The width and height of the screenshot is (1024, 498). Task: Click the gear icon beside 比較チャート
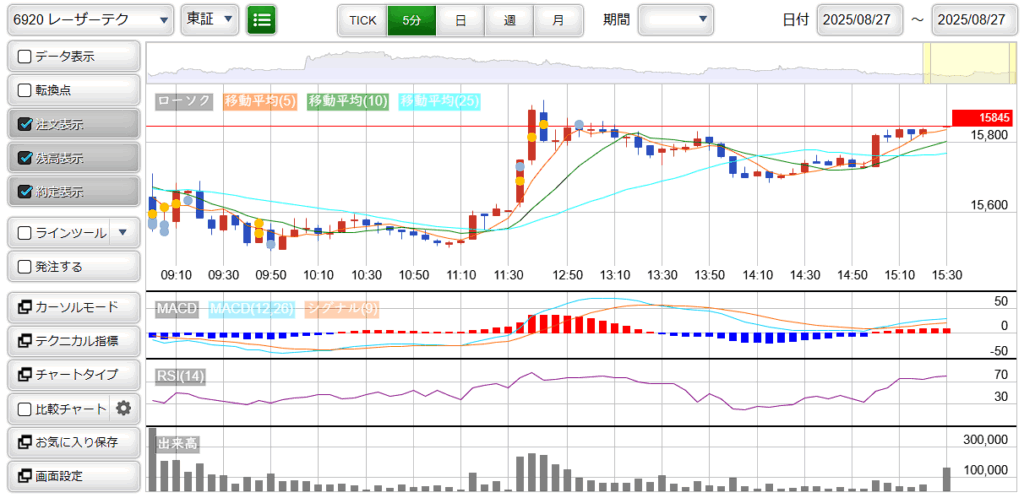pos(123,409)
